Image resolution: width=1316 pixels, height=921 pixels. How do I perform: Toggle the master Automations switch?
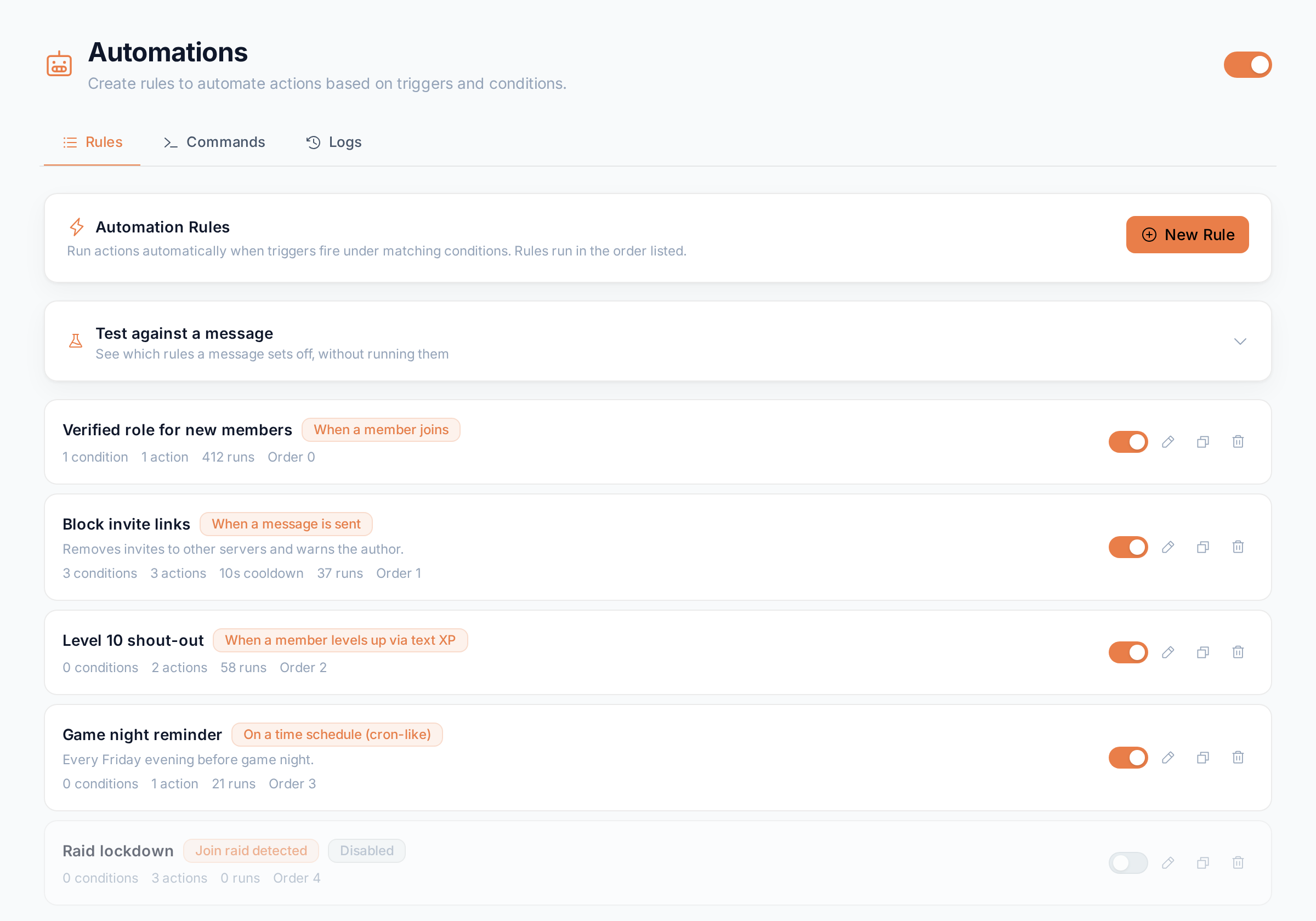click(x=1247, y=65)
